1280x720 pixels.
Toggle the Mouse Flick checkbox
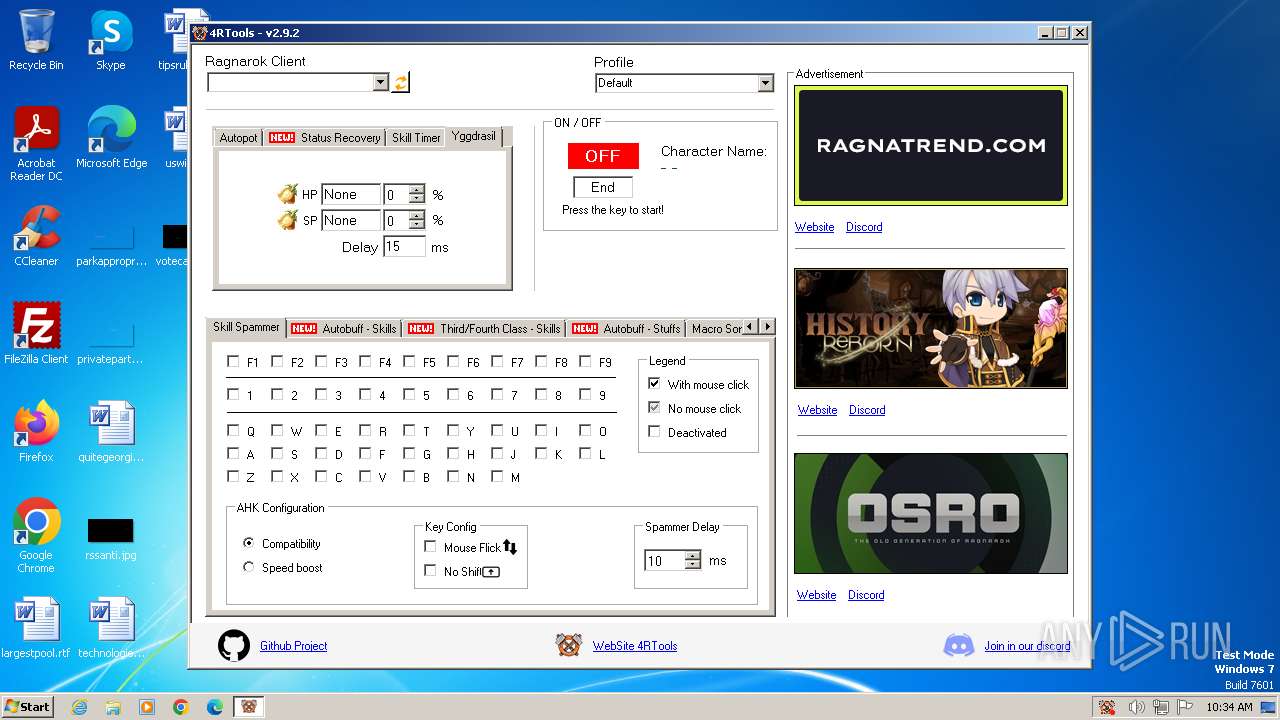click(430, 546)
